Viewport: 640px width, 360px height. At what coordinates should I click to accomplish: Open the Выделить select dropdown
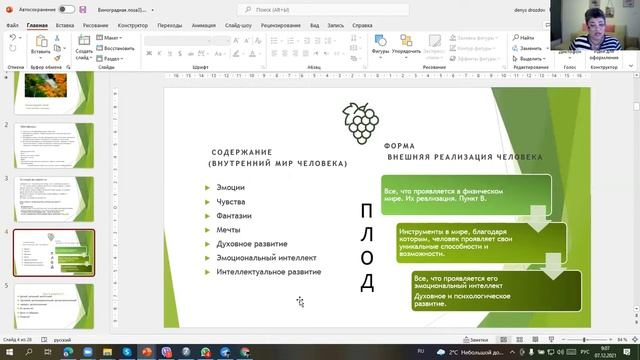[529, 59]
